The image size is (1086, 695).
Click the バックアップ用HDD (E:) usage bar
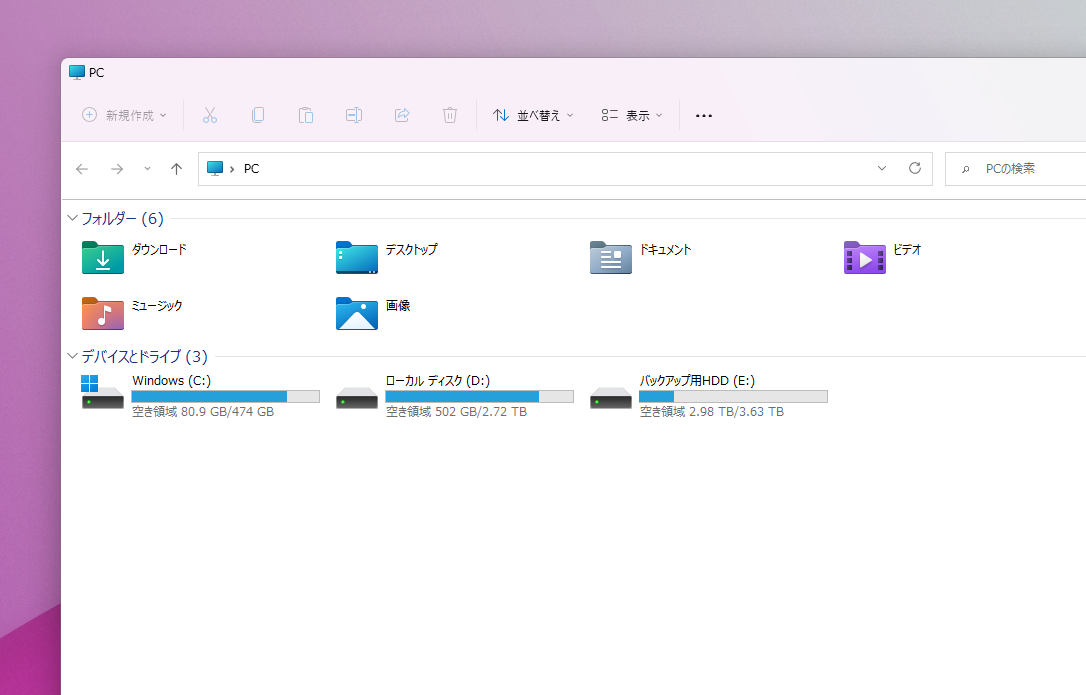click(733, 396)
